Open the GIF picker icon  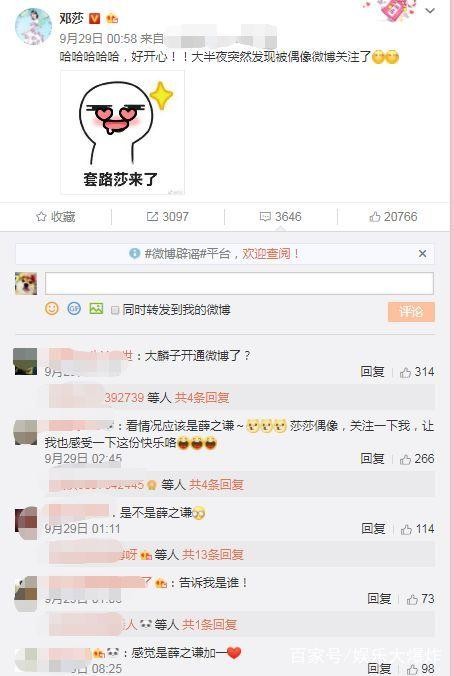(74, 308)
